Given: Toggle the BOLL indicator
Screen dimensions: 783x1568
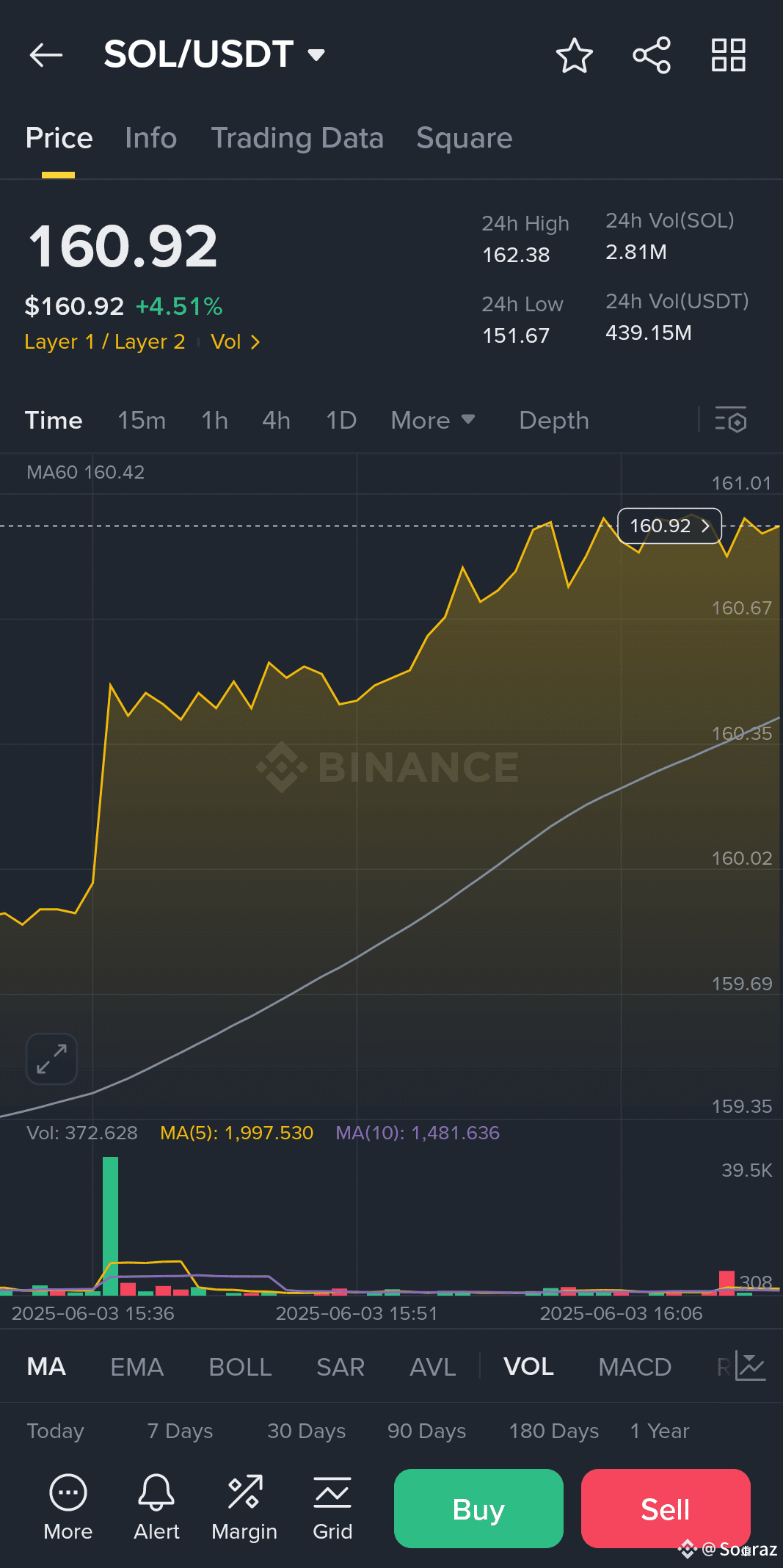Looking at the screenshot, I should pos(240,1367).
